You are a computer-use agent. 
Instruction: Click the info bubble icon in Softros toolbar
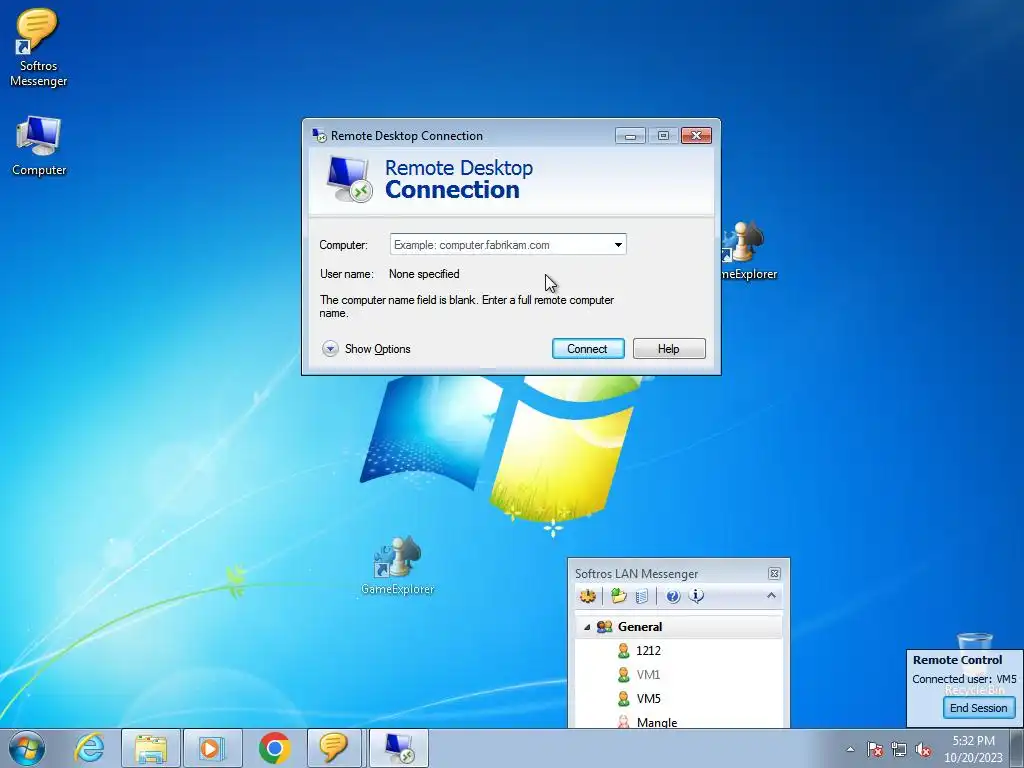point(696,596)
